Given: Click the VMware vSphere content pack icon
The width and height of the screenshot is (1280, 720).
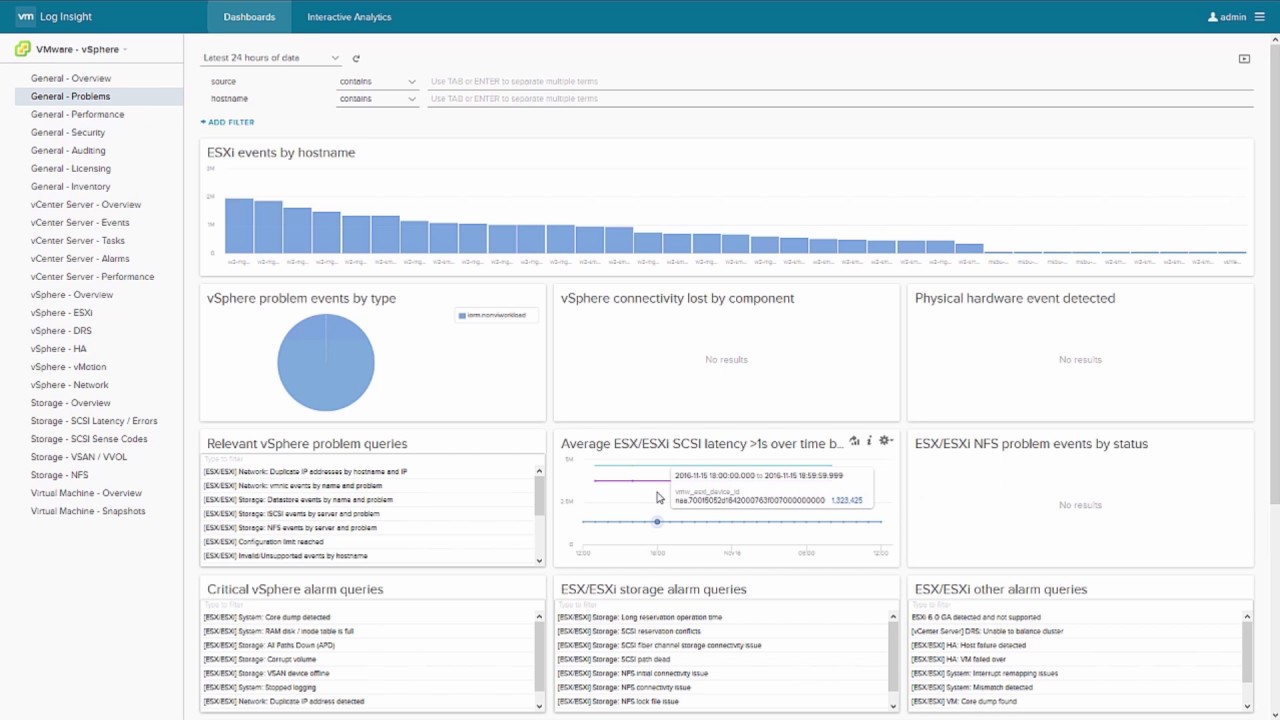Looking at the screenshot, I should point(23,49).
